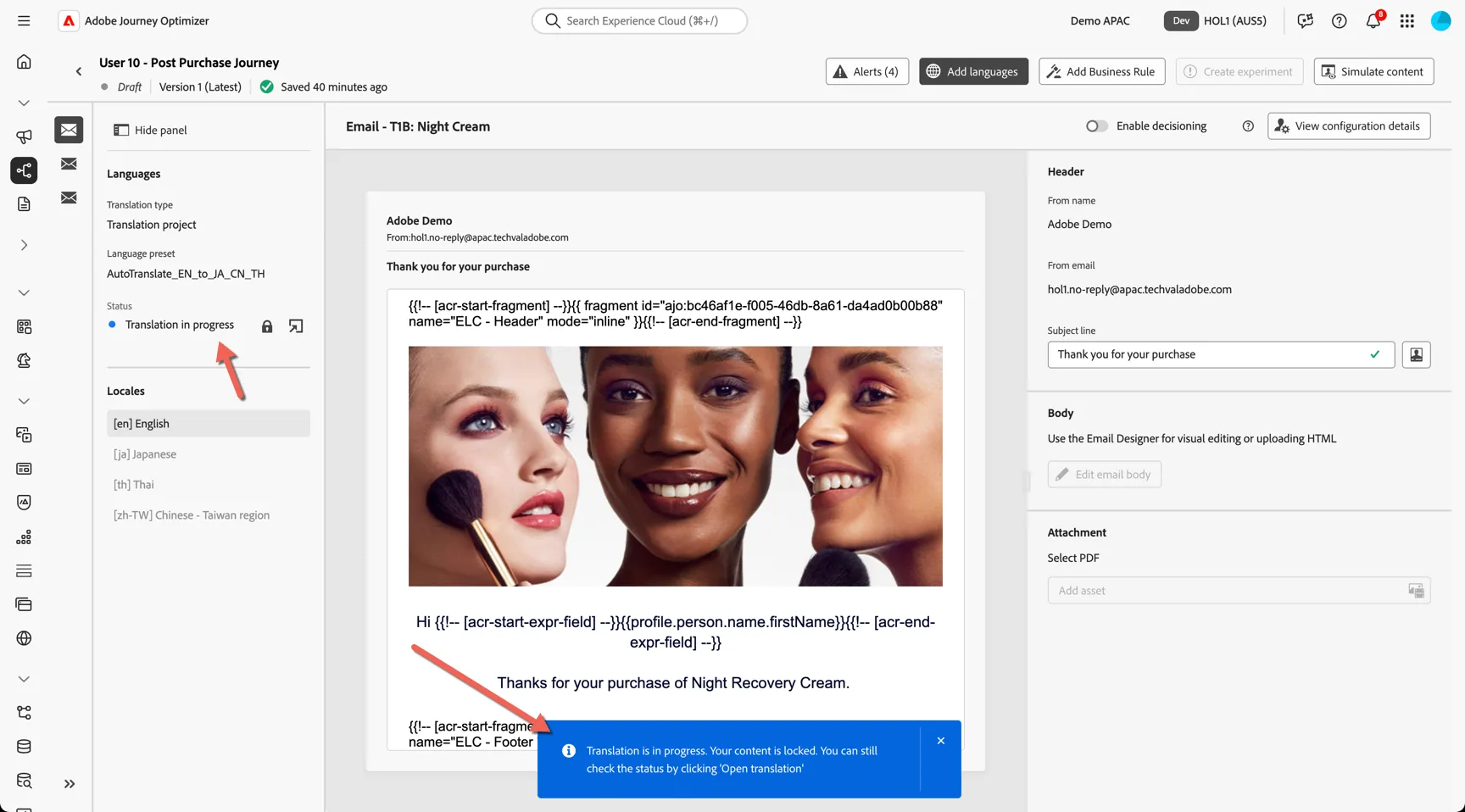This screenshot has width=1465, height=812.
Task: Click the Add asset input field
Action: click(1239, 591)
